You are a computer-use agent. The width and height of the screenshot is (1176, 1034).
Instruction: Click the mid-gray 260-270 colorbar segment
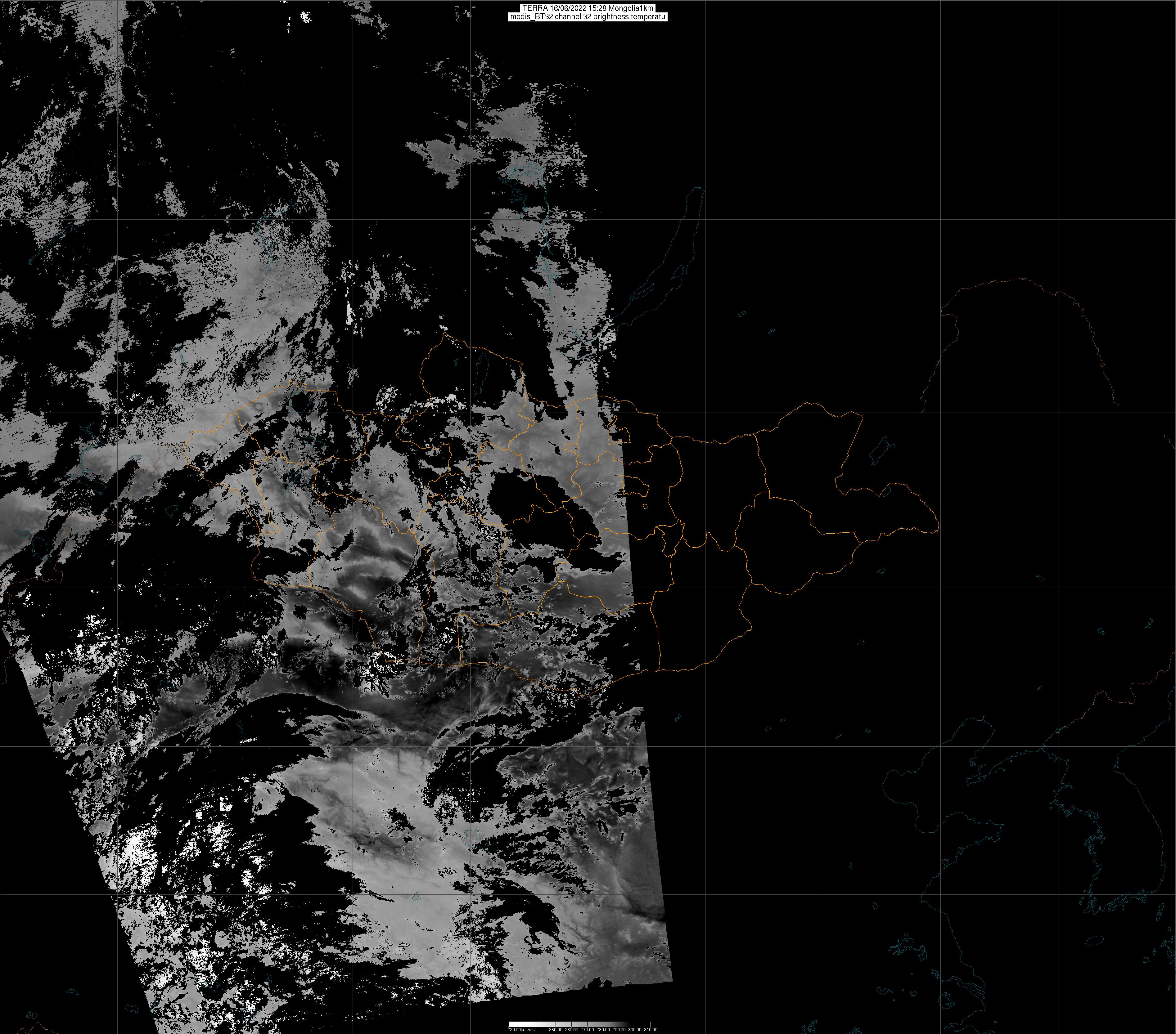(x=579, y=1024)
